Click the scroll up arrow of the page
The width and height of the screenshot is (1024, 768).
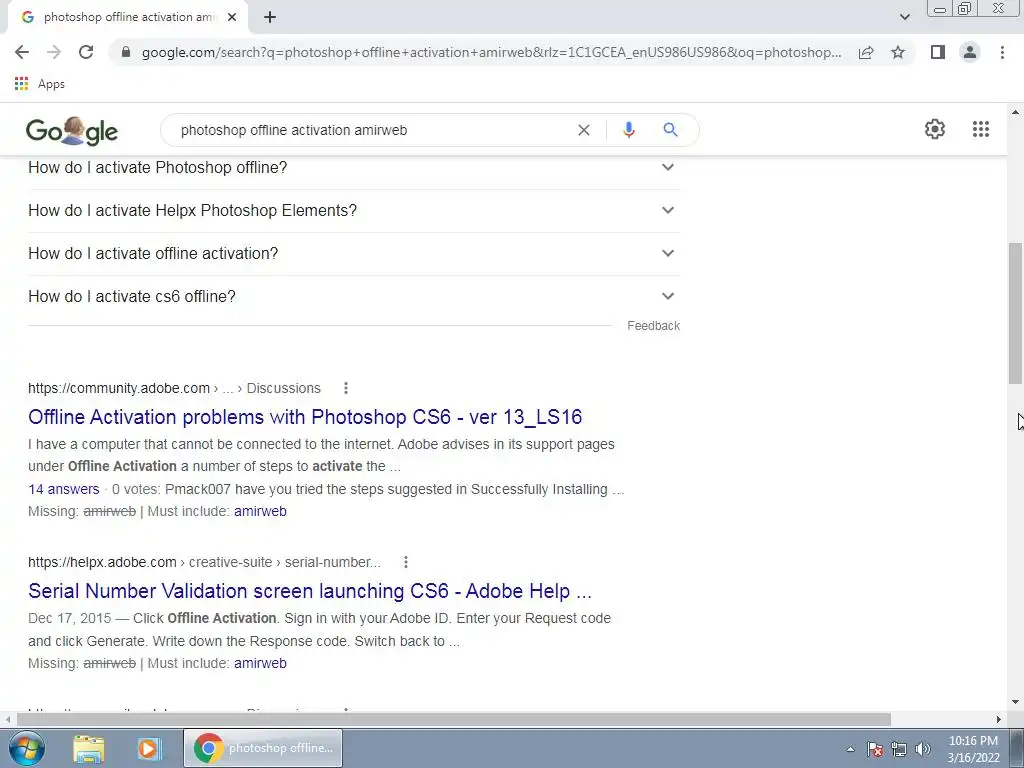tap(1016, 112)
